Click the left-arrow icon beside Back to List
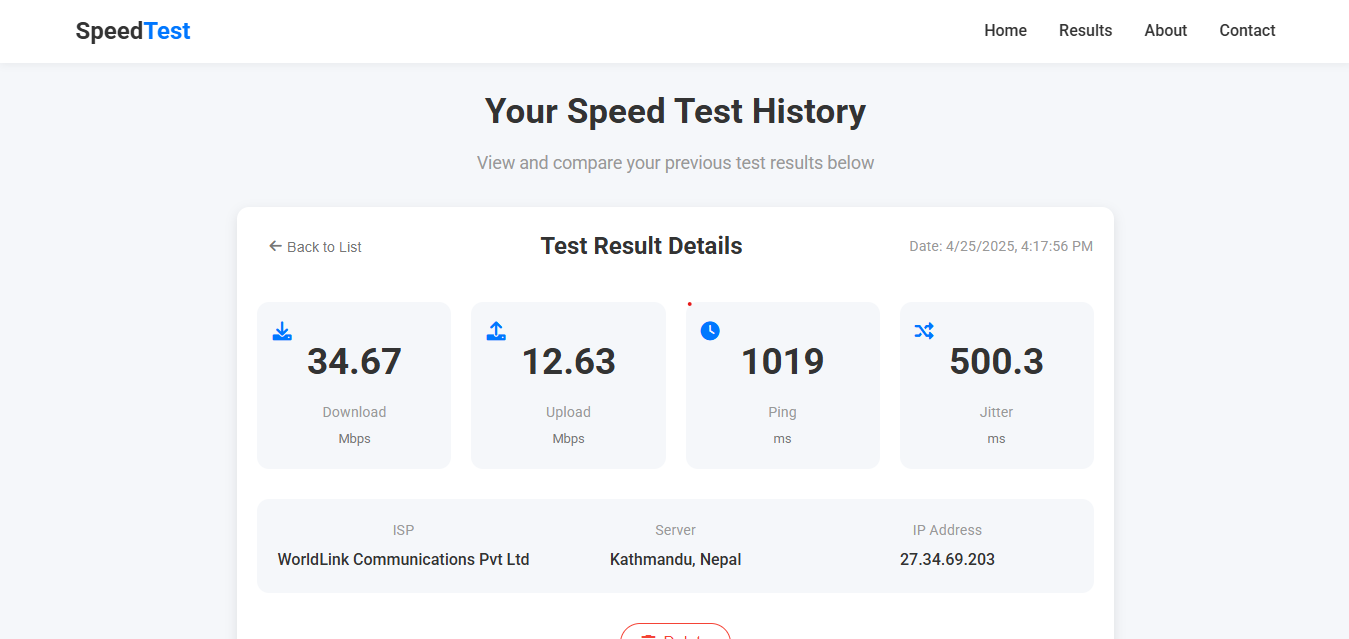 click(274, 245)
